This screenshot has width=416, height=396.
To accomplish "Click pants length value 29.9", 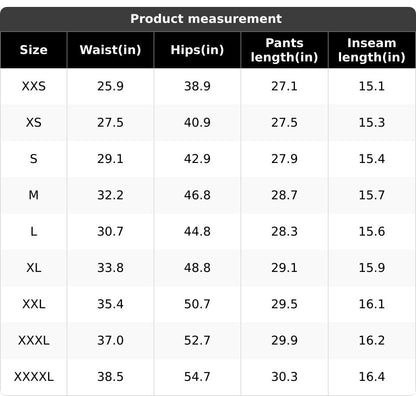I will pos(284,340).
